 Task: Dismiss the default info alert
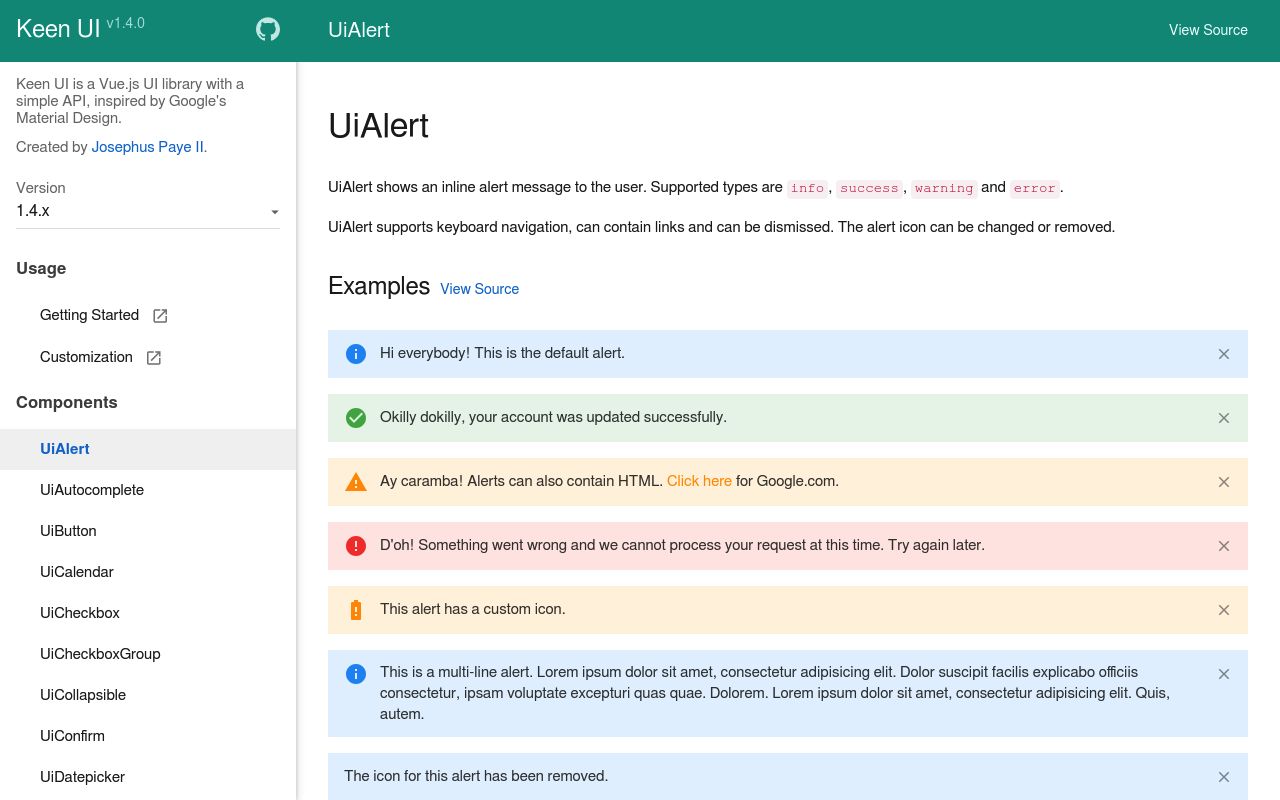click(x=1224, y=354)
